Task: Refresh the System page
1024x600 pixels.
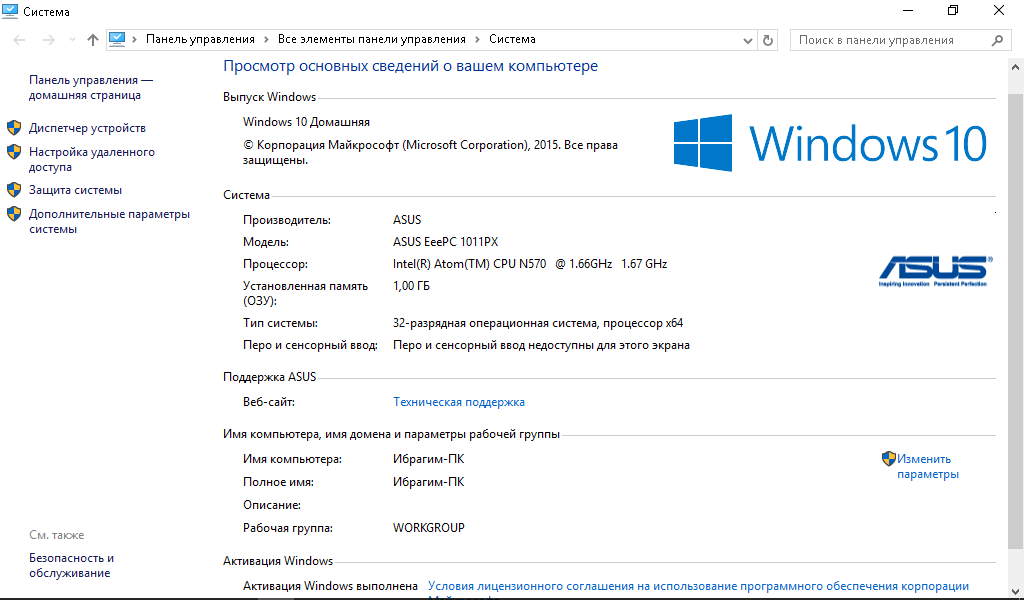Action: [x=768, y=40]
